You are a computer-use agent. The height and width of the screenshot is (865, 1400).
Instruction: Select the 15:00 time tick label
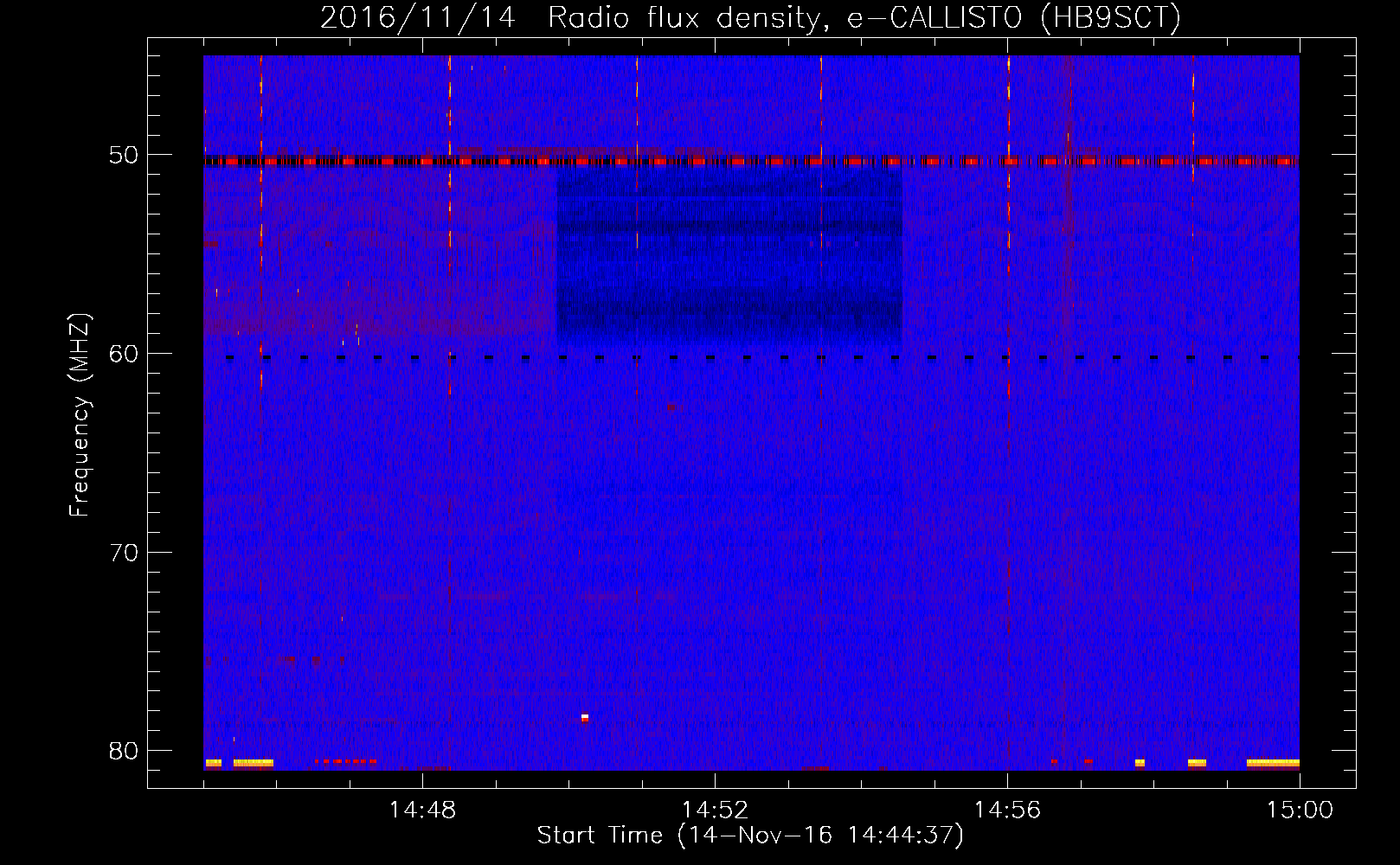1300,811
